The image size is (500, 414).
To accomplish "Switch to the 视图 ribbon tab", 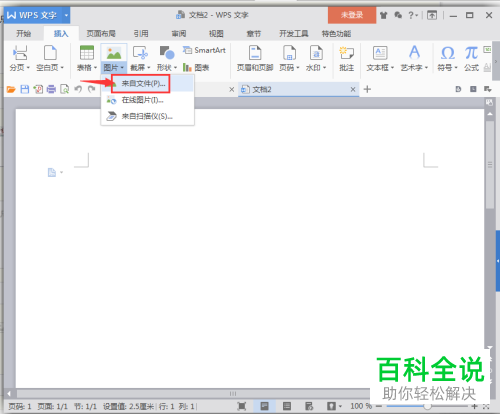I will [216, 34].
